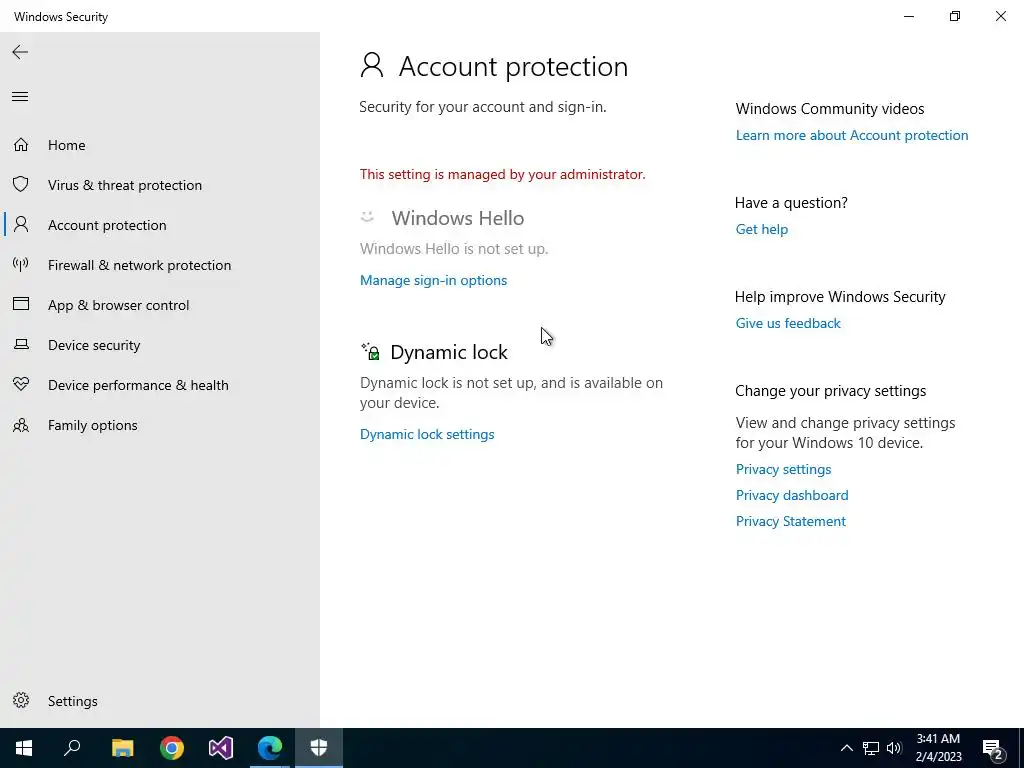Go back with the back arrow
The width and height of the screenshot is (1024, 768).
pyautogui.click(x=20, y=52)
